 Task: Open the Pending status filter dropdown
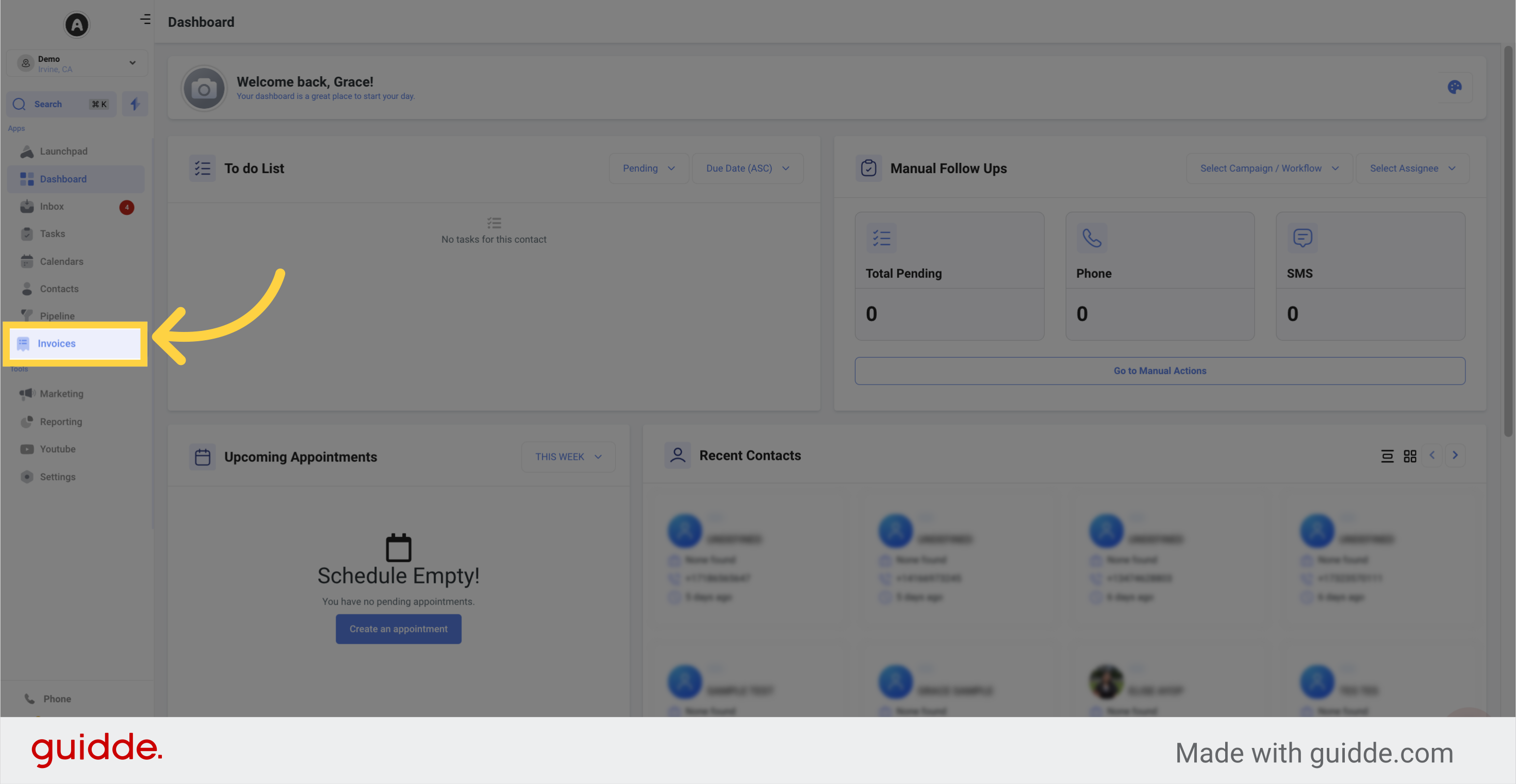pos(649,168)
